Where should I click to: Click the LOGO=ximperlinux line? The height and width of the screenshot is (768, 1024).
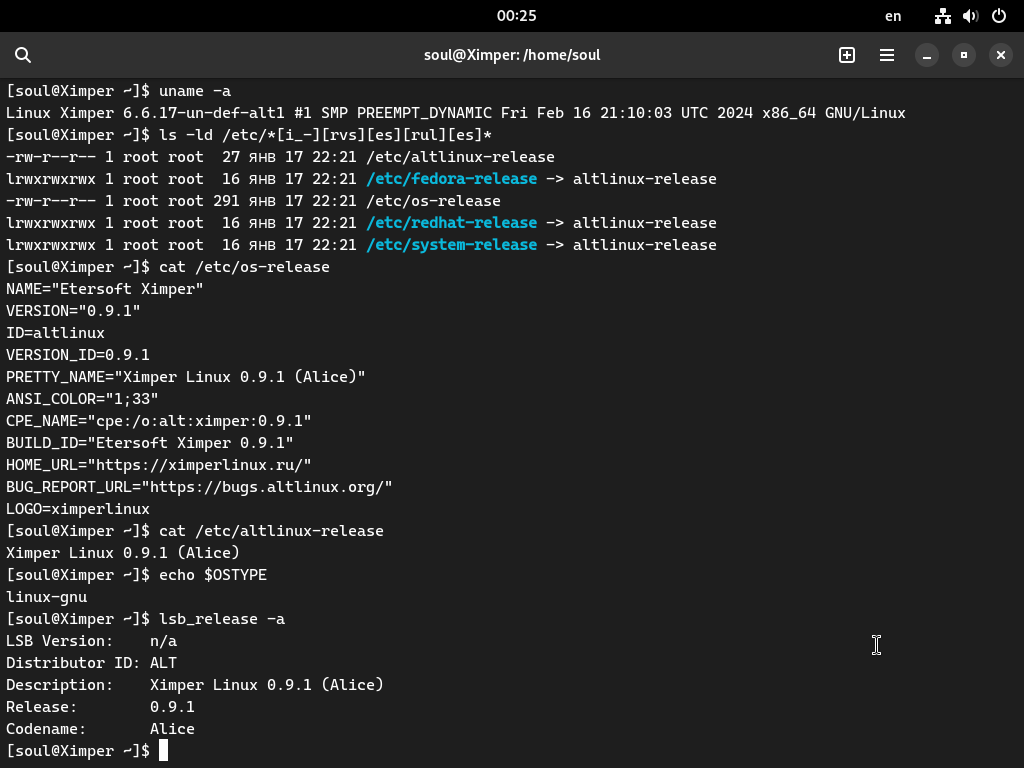(78, 509)
